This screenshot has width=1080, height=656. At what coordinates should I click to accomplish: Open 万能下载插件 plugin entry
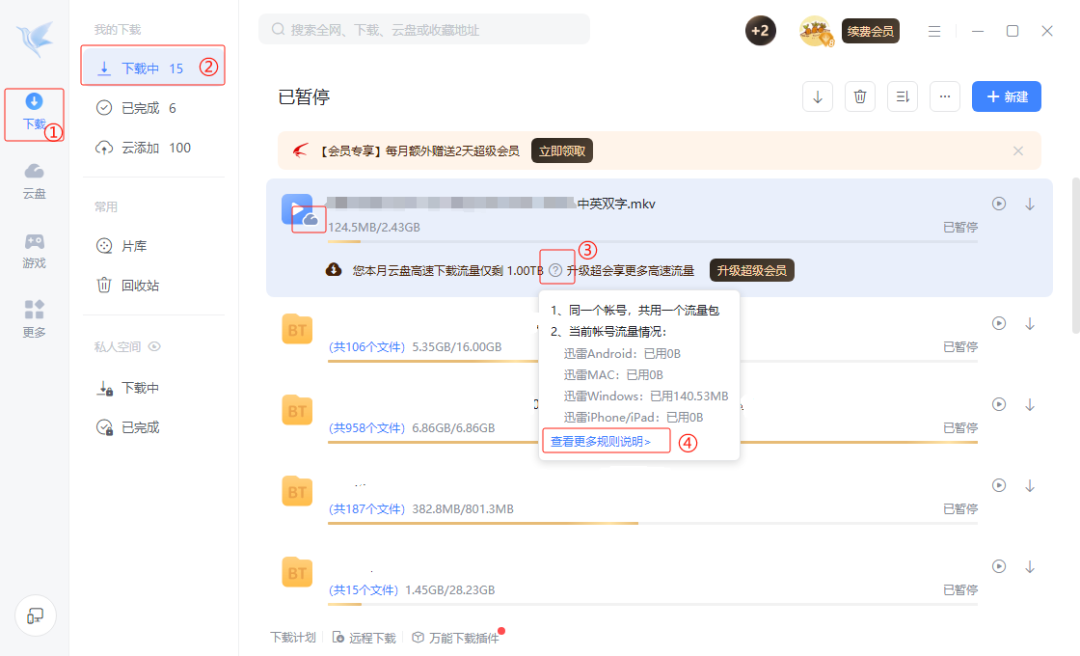[455, 637]
